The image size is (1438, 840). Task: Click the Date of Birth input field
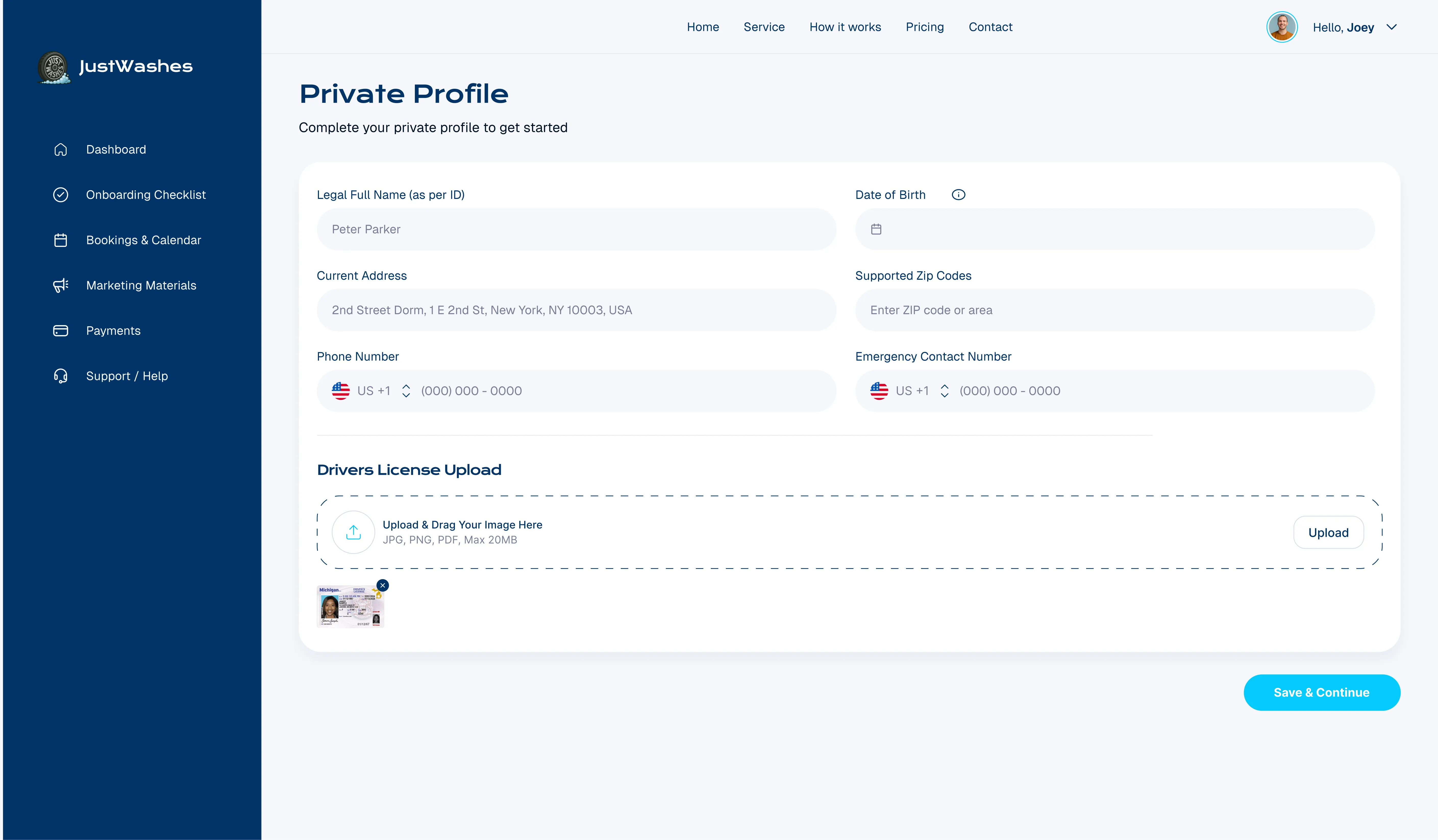1115,229
